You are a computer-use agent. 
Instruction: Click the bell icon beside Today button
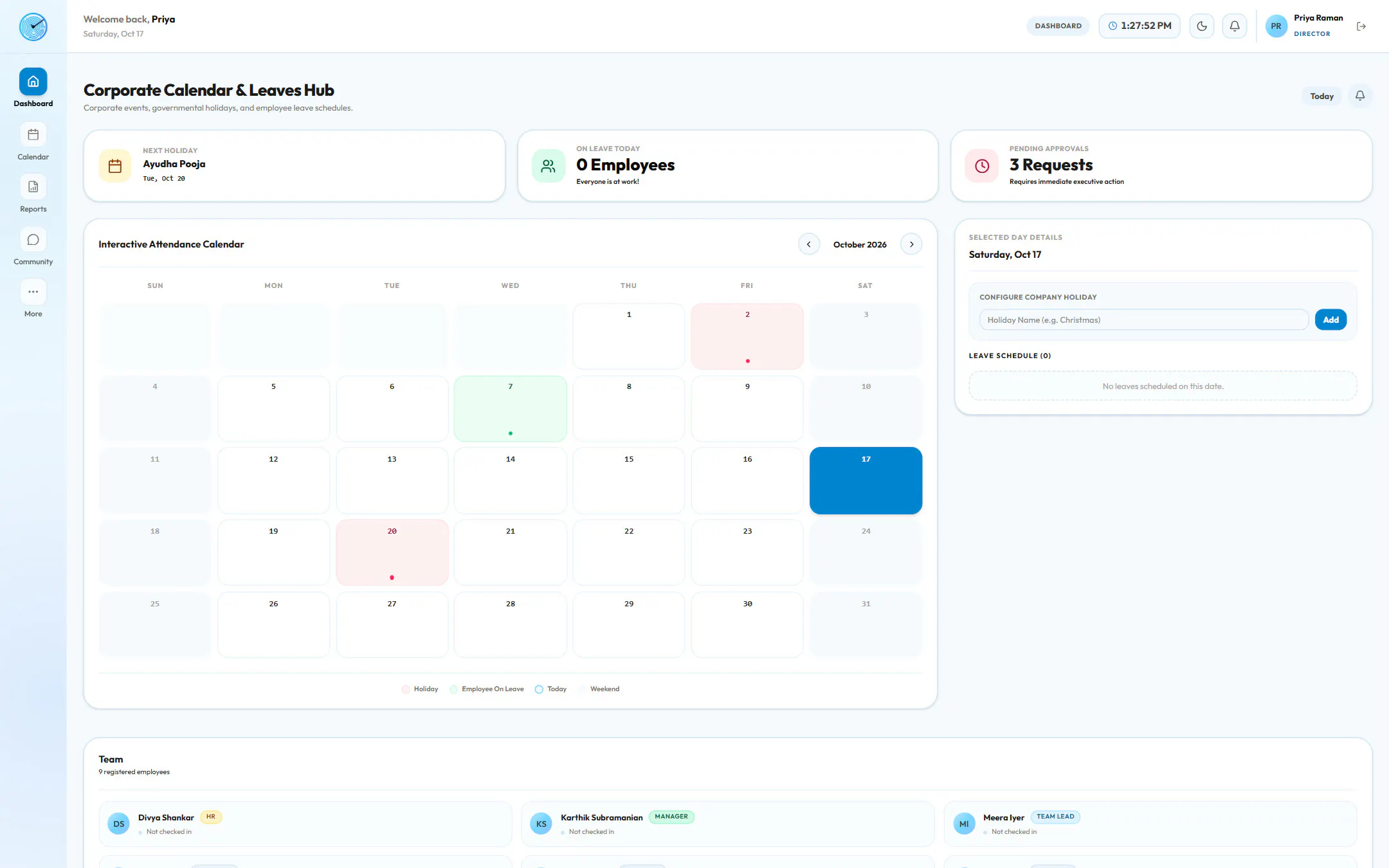(1359, 96)
